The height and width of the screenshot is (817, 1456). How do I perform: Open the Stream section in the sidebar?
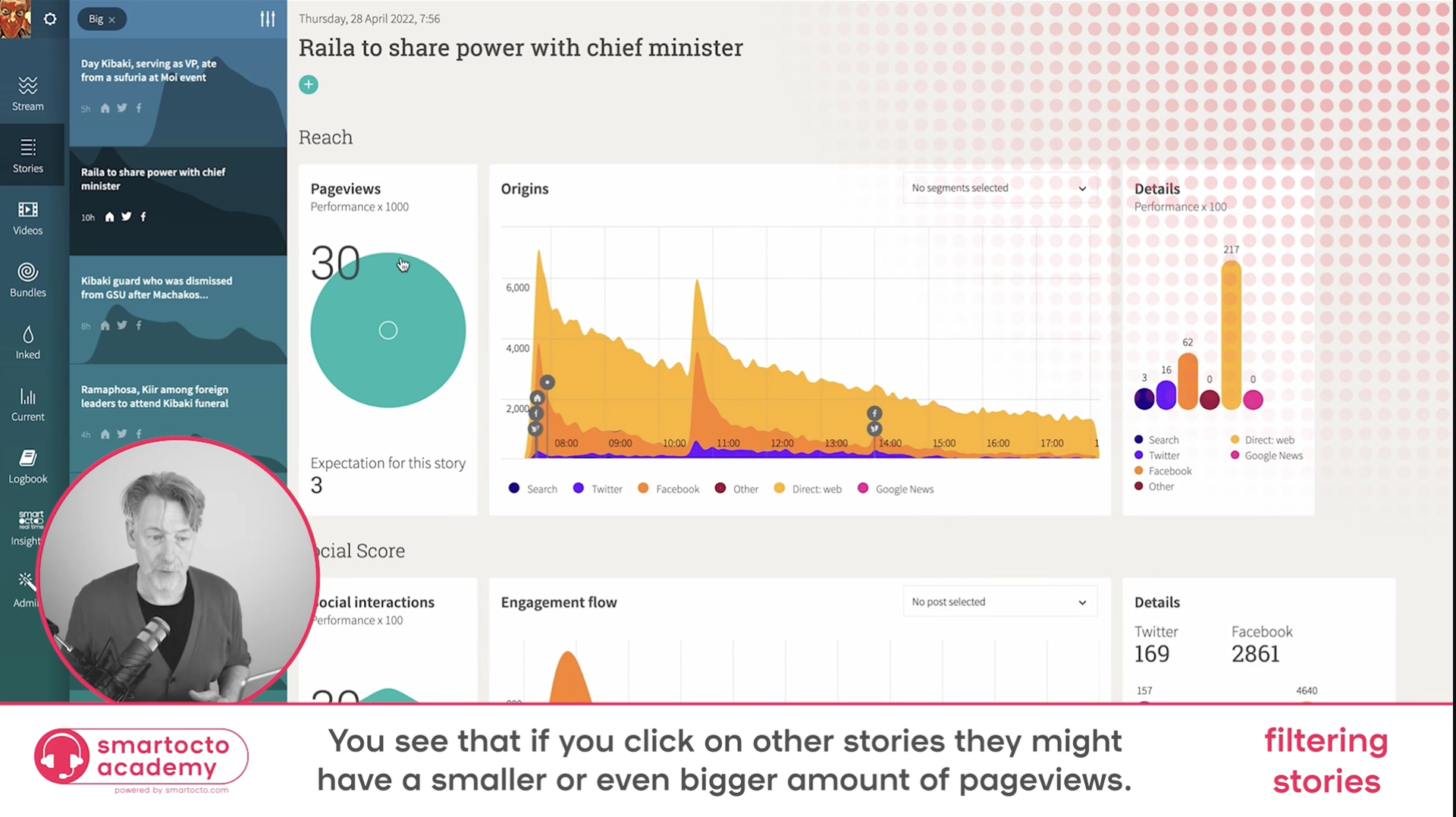[x=28, y=93]
